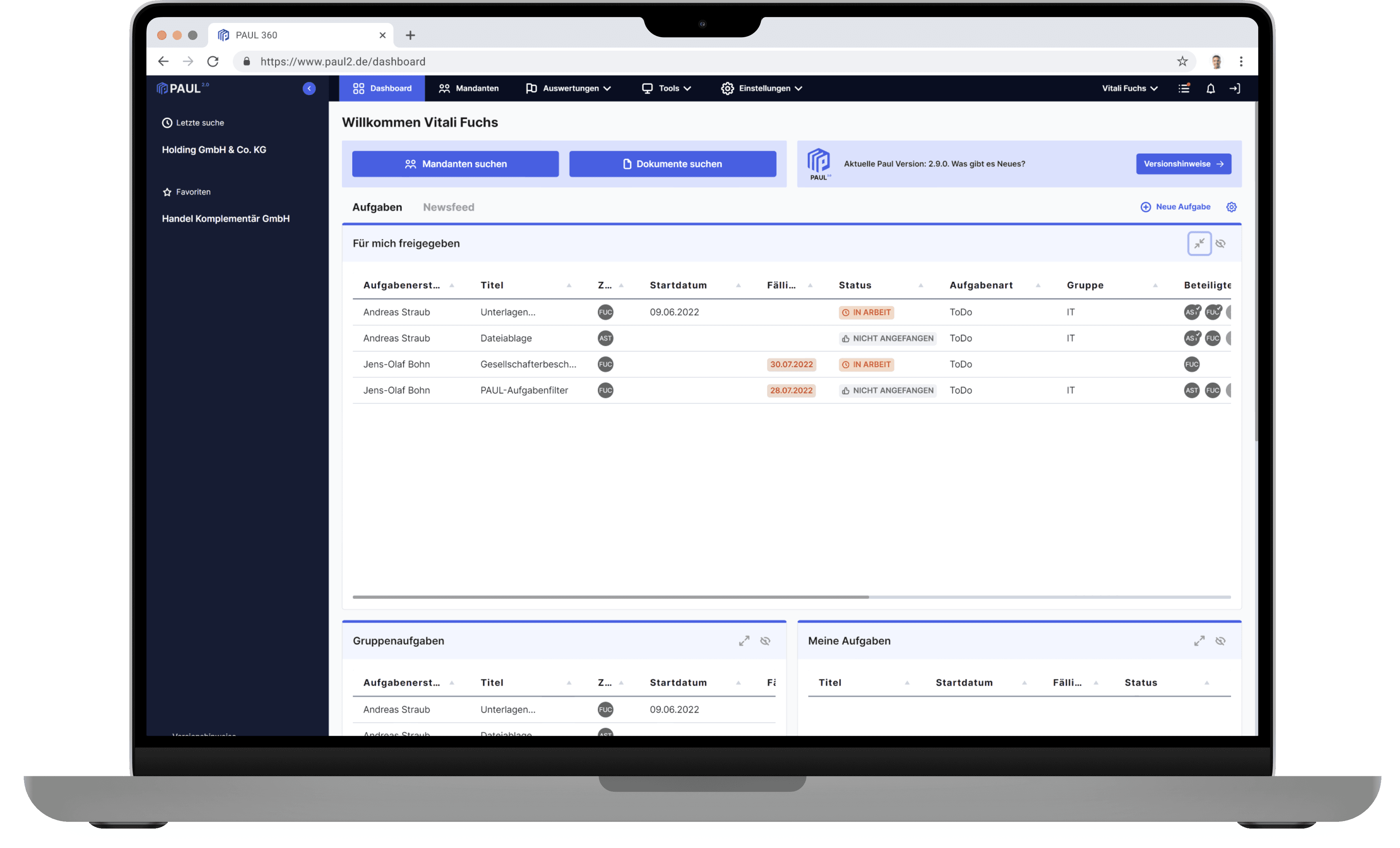The height and width of the screenshot is (848, 1400).
Task: Select the PAUL 360 browser tab
Action: (300, 35)
